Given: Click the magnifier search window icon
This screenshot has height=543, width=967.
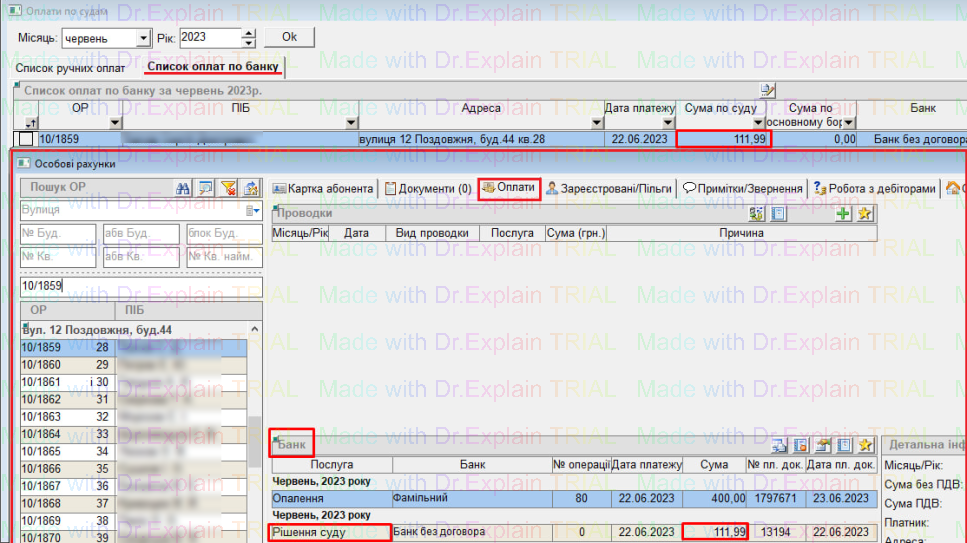Looking at the screenshot, I should click(x=205, y=188).
